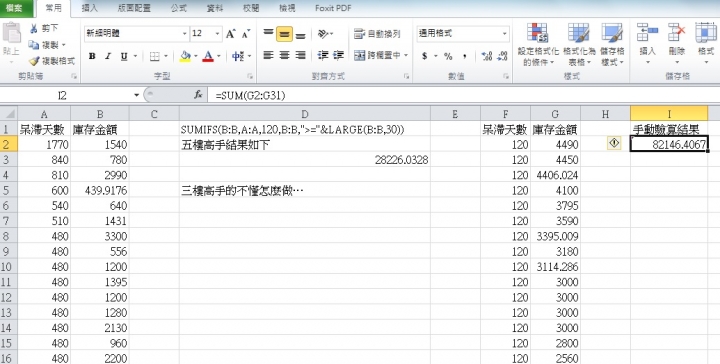
Task: Switch to the 插入 (Insert) tab
Action: [x=89, y=8]
